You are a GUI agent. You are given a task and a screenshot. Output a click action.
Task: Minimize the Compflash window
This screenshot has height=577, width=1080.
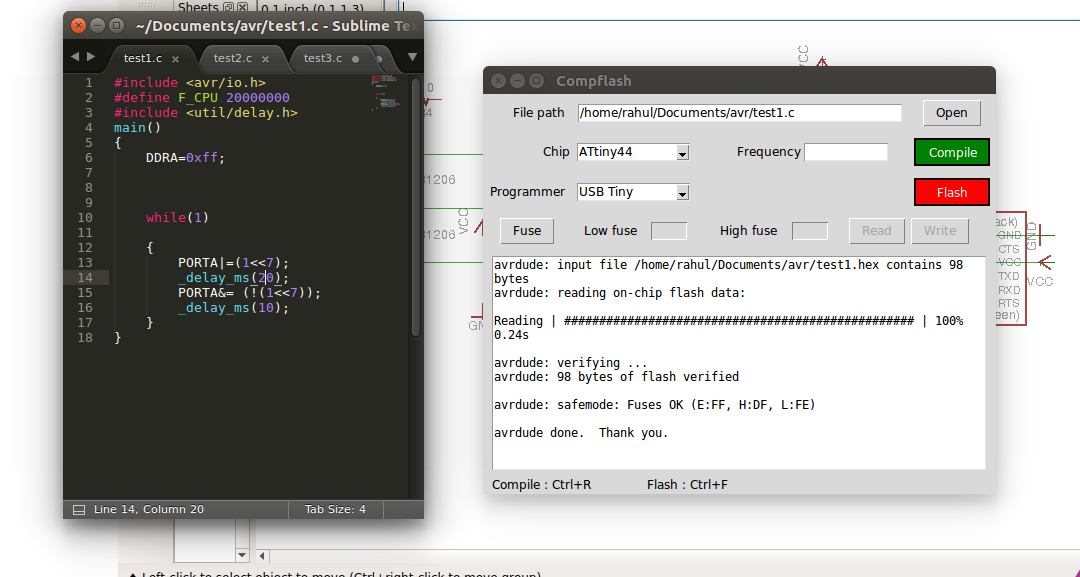518,81
